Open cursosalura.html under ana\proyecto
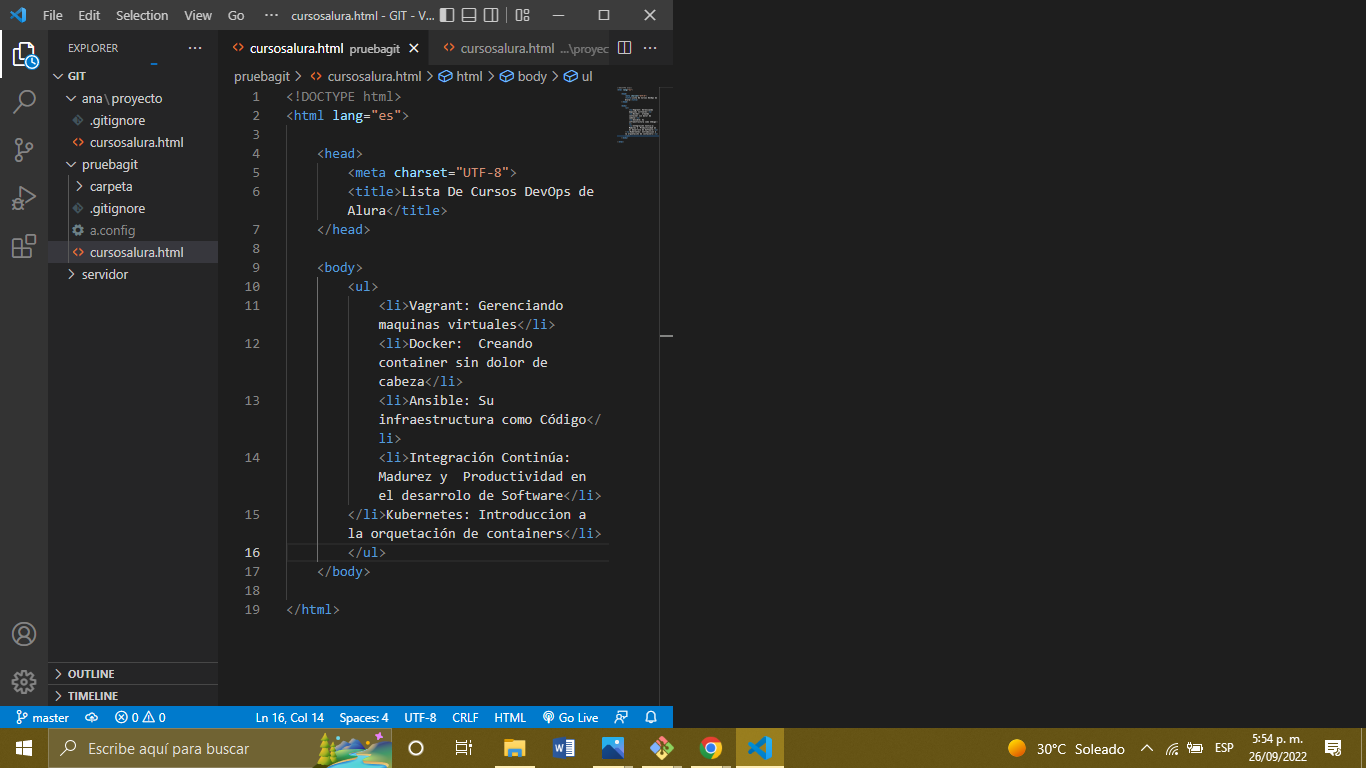The height and width of the screenshot is (768, 1366). pyautogui.click(x=133, y=142)
